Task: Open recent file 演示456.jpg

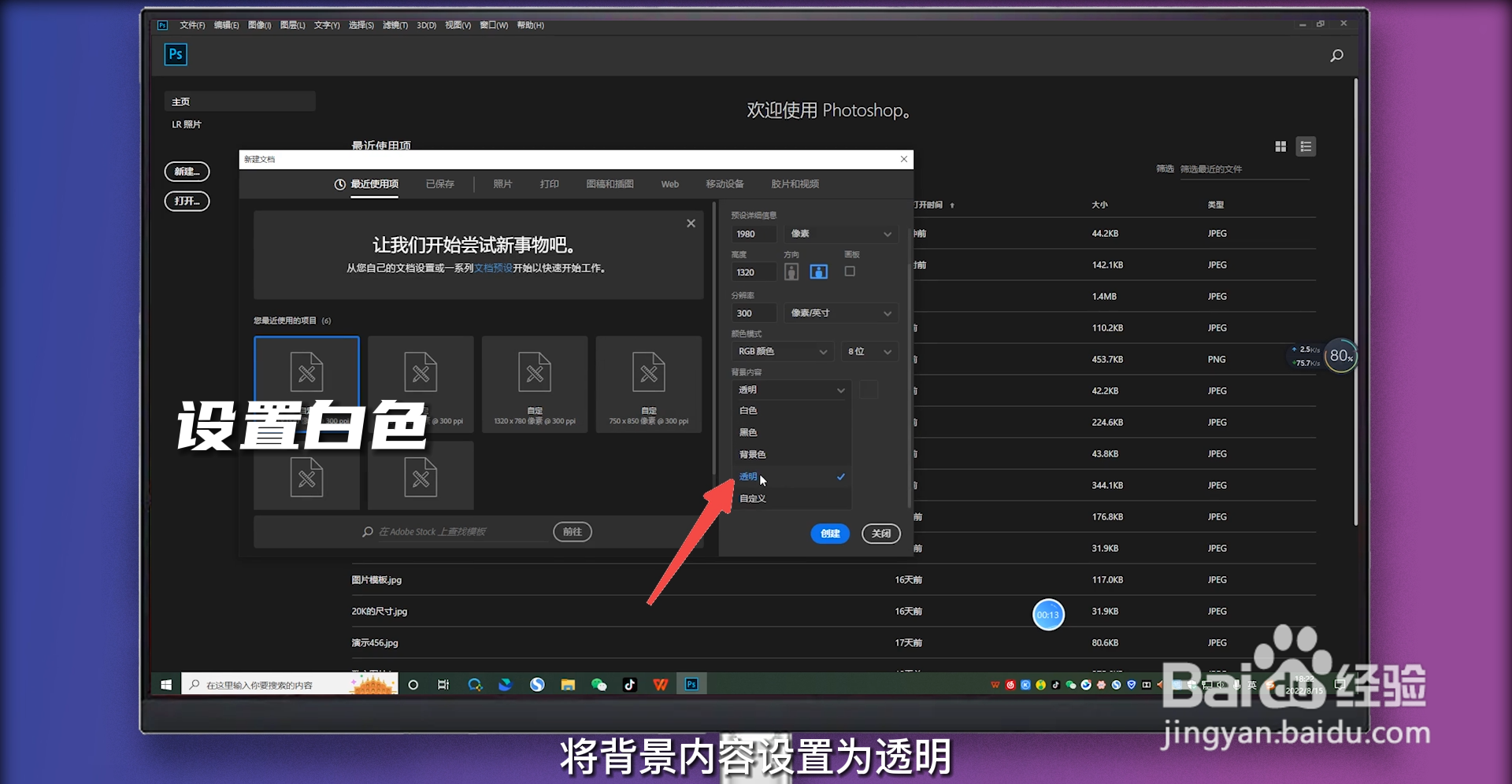Action: (375, 643)
